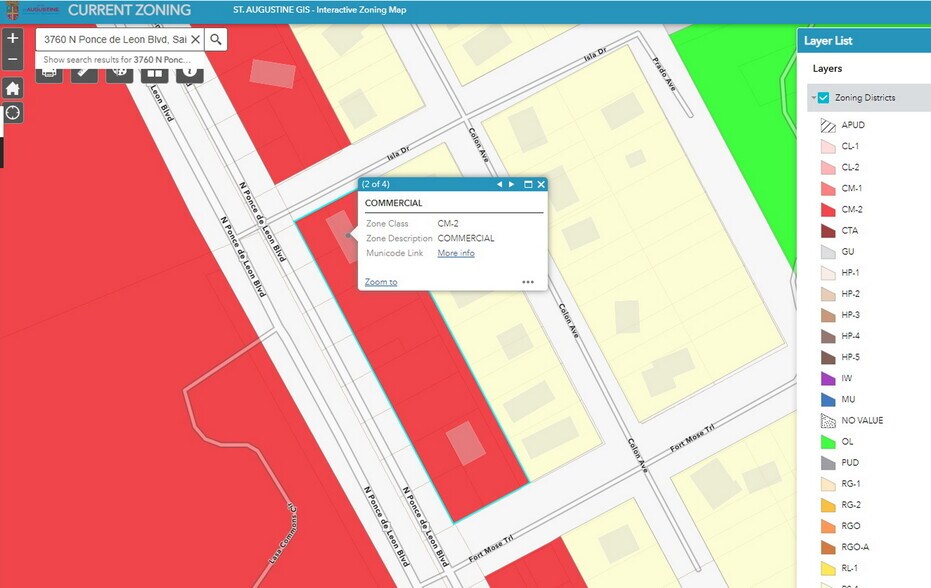Show previous feature in popup

coord(499,185)
